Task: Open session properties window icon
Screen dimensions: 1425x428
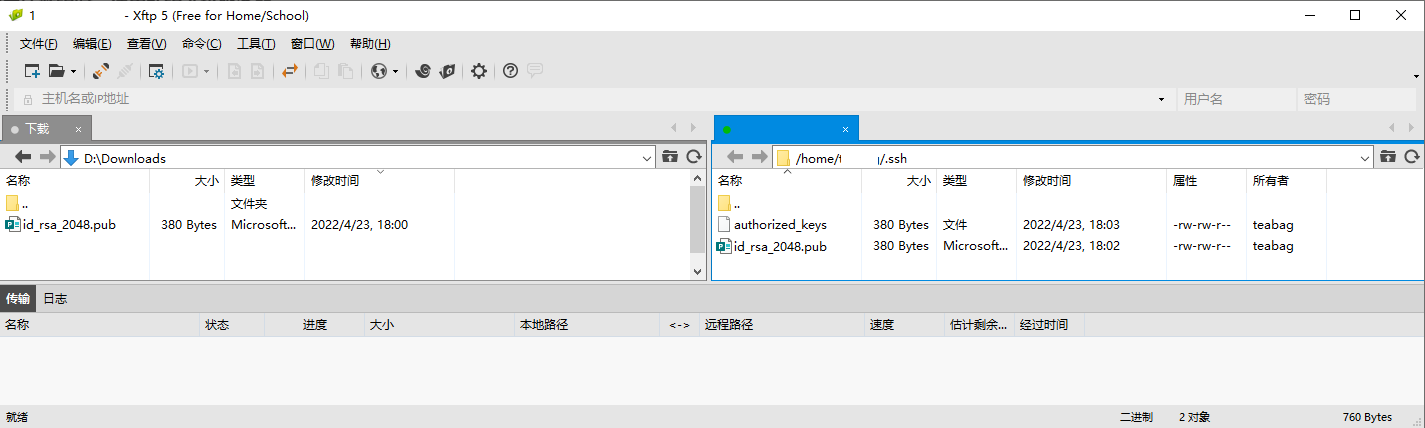Action: click(156, 71)
